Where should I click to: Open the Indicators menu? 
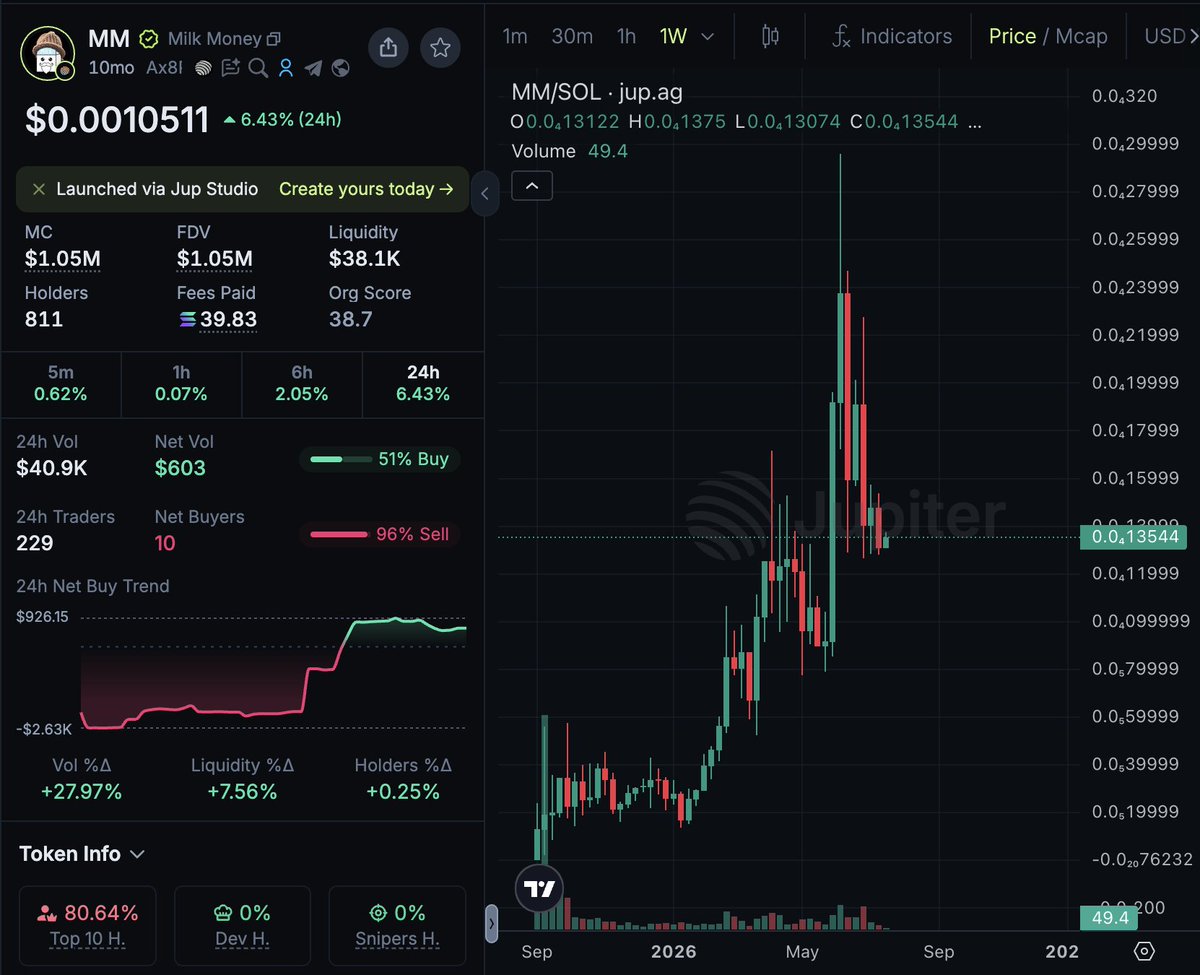892,37
